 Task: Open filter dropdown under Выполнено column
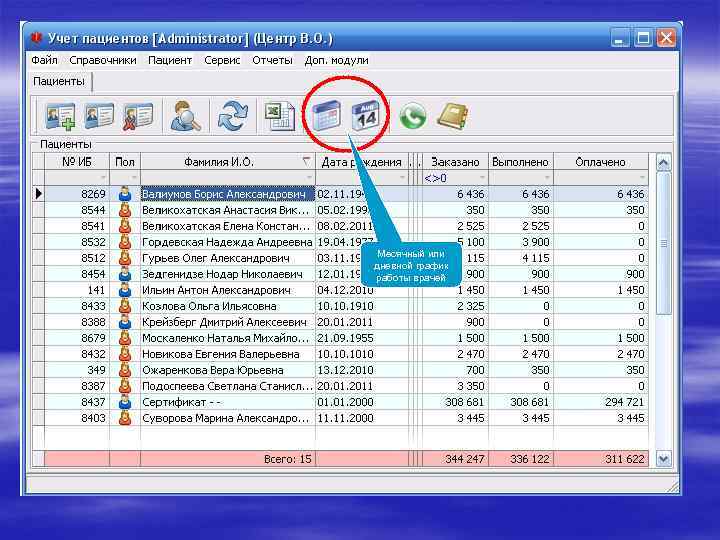pyautogui.click(x=547, y=178)
